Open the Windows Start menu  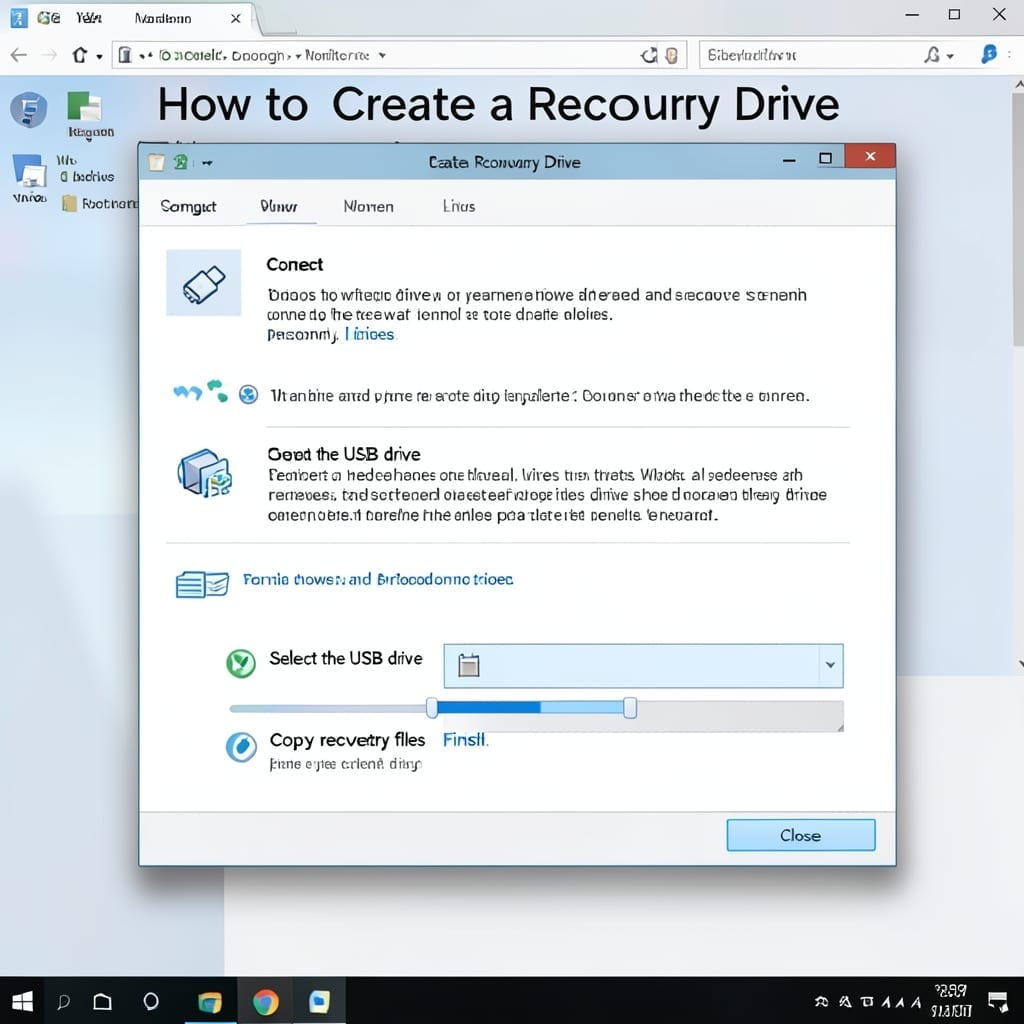click(x=22, y=1001)
